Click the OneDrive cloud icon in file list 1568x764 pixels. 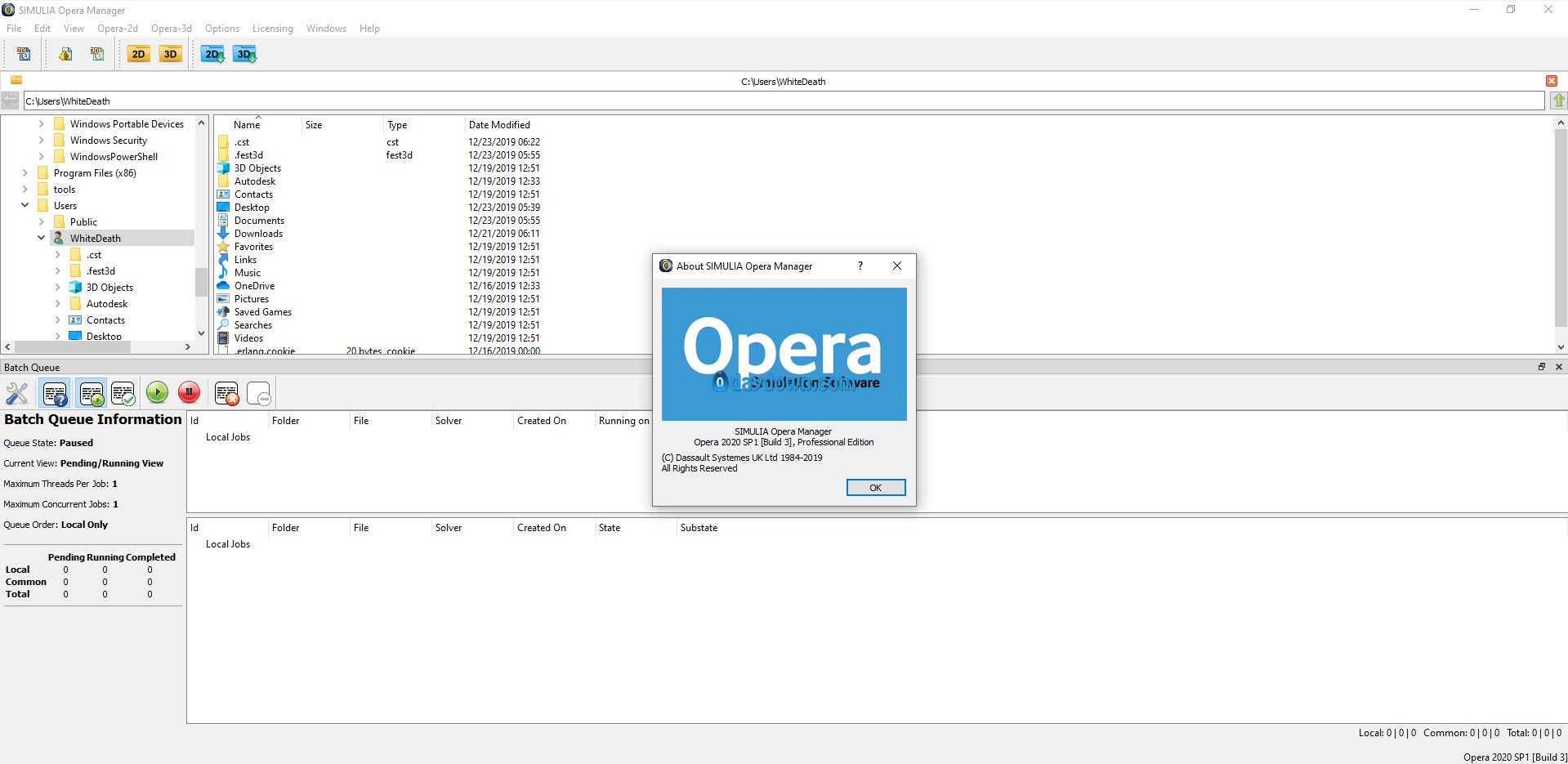(x=223, y=286)
